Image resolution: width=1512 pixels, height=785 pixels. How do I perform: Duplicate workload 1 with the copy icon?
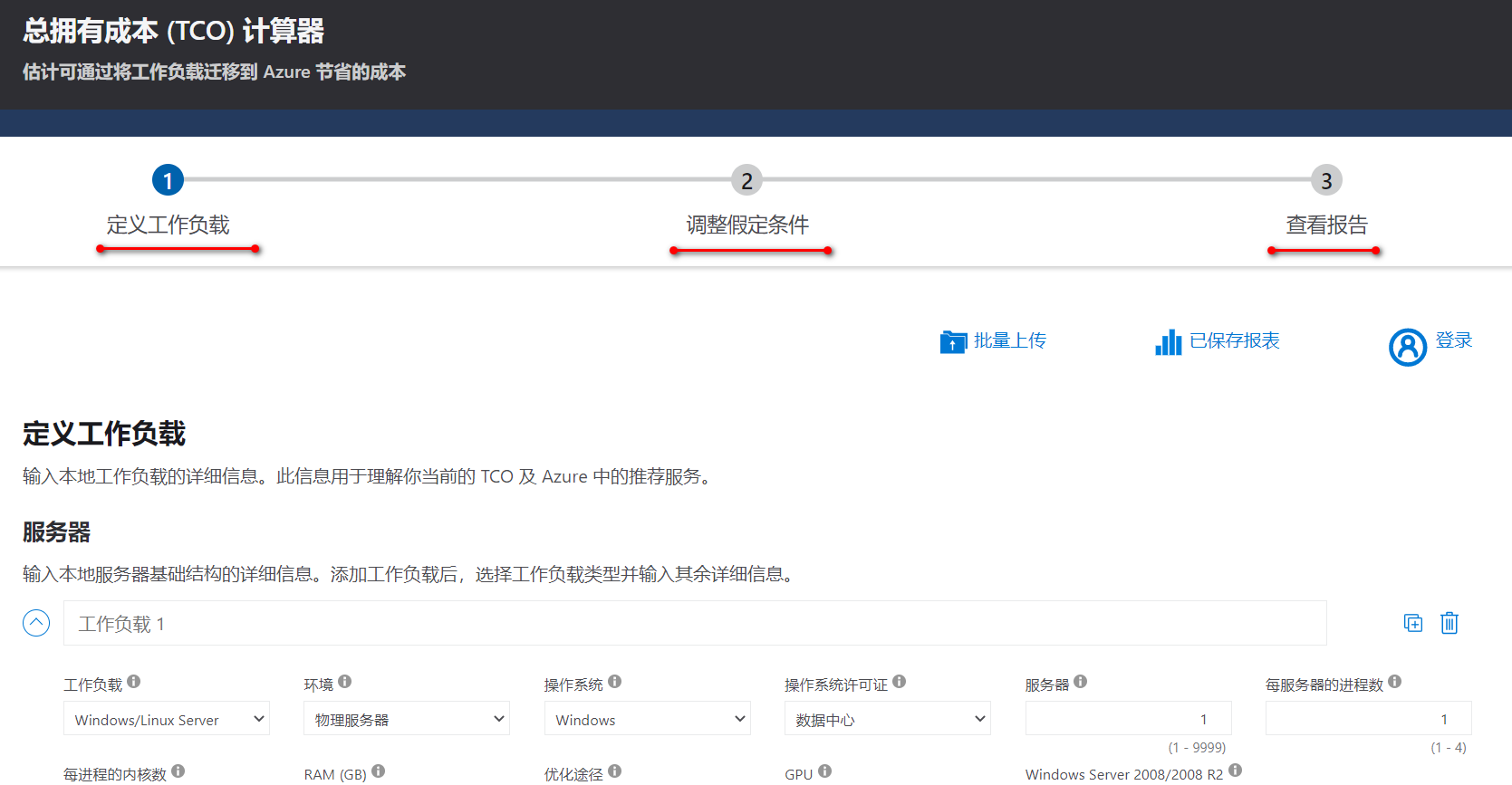click(1413, 623)
